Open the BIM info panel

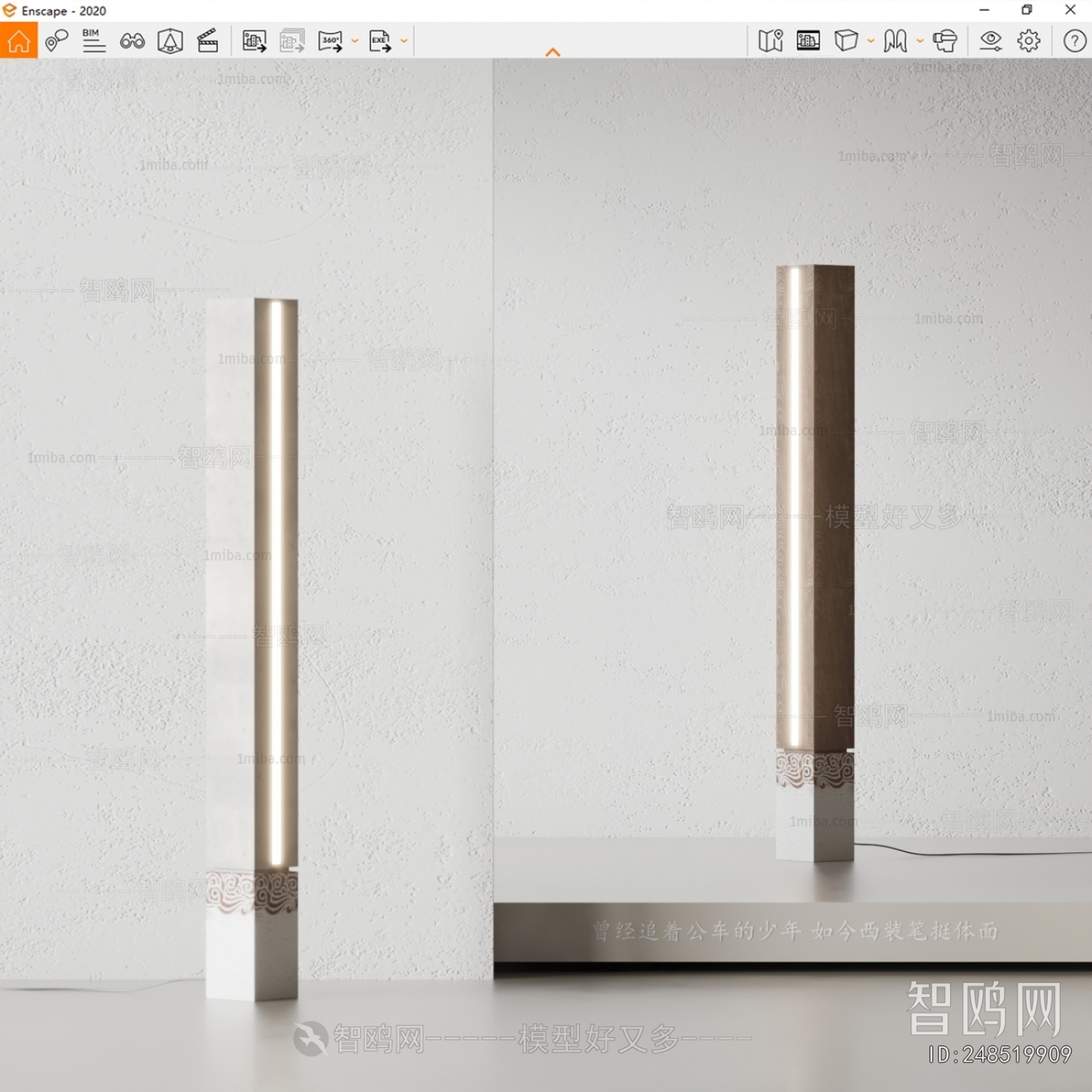click(94, 41)
